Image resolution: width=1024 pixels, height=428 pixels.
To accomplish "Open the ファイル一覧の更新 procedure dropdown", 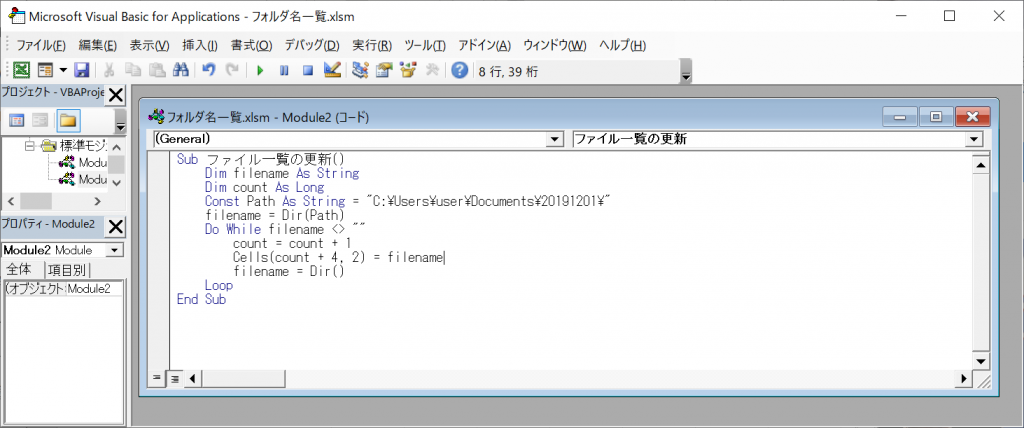I will point(975,139).
